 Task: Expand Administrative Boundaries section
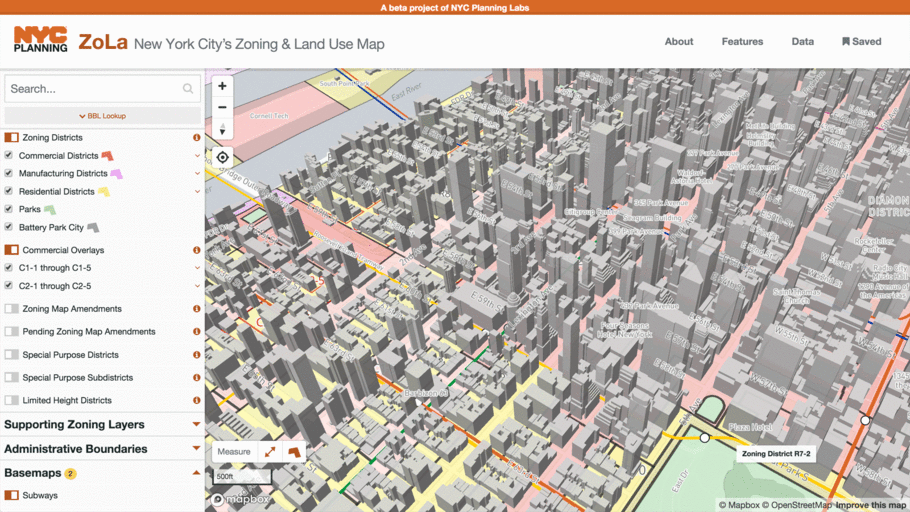coord(102,449)
